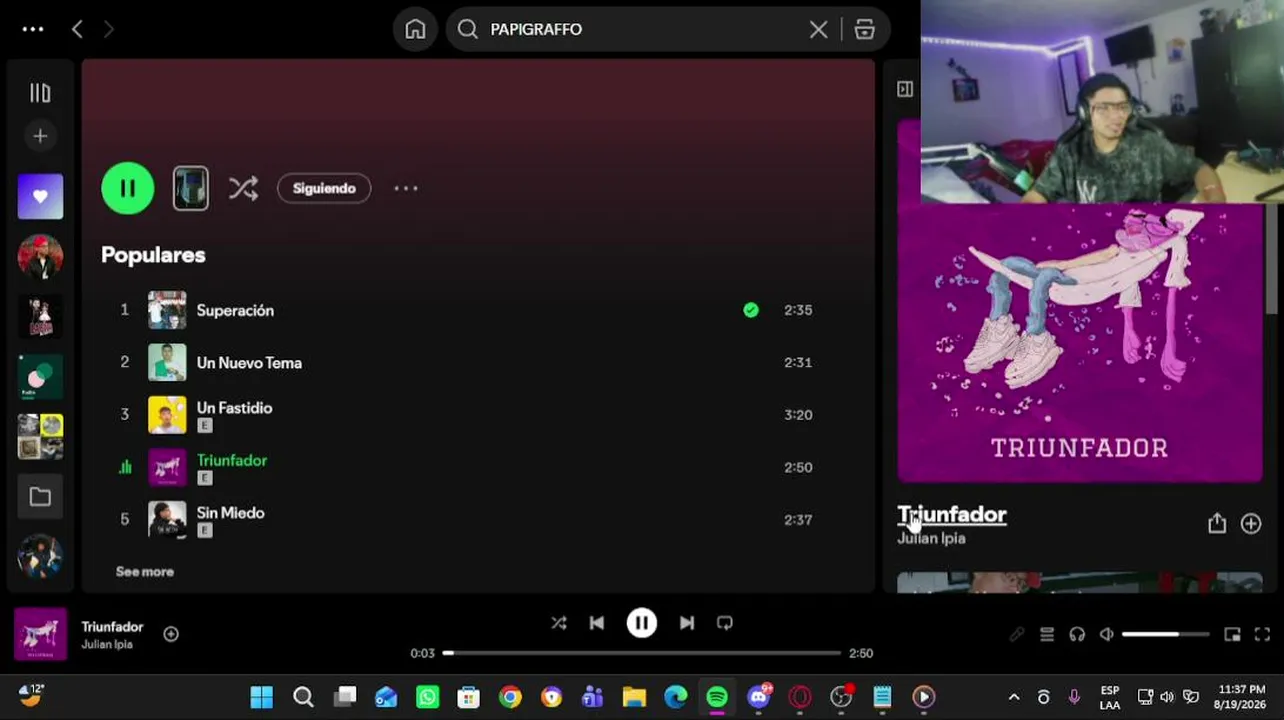Open the queue

(x=1047, y=634)
